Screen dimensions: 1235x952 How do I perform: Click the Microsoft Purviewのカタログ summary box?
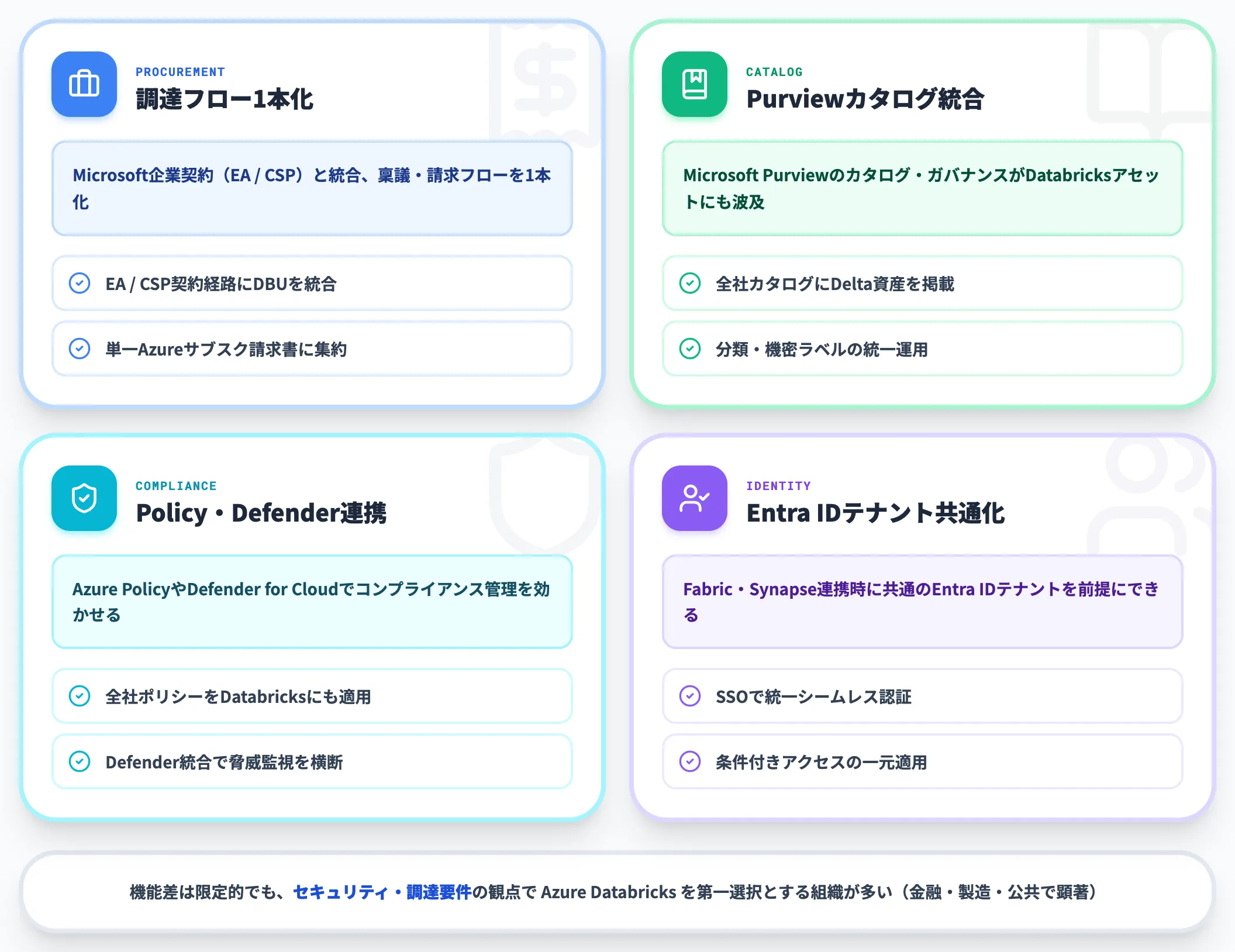tap(923, 188)
